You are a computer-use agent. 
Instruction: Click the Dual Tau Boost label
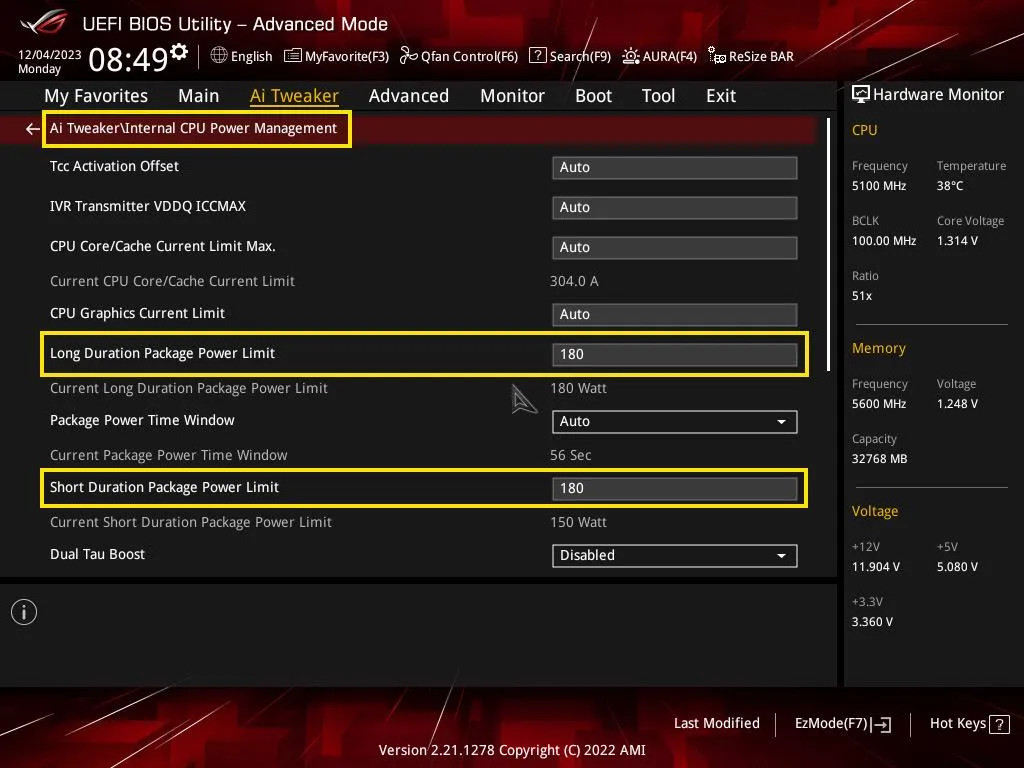pyautogui.click(x=97, y=554)
